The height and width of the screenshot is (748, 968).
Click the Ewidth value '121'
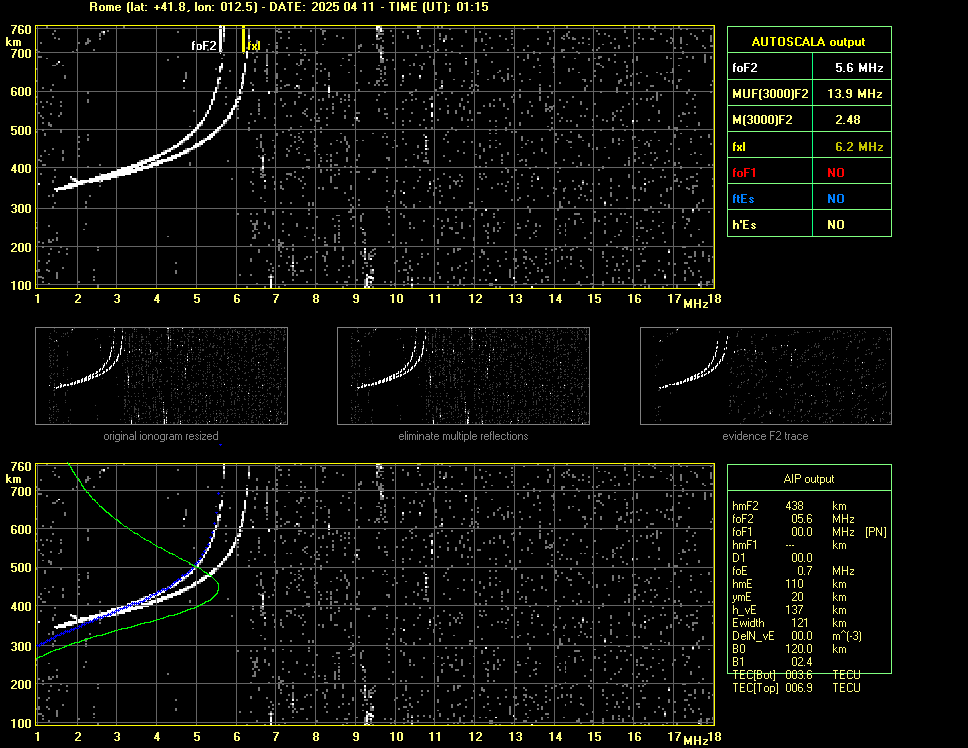pos(801,623)
